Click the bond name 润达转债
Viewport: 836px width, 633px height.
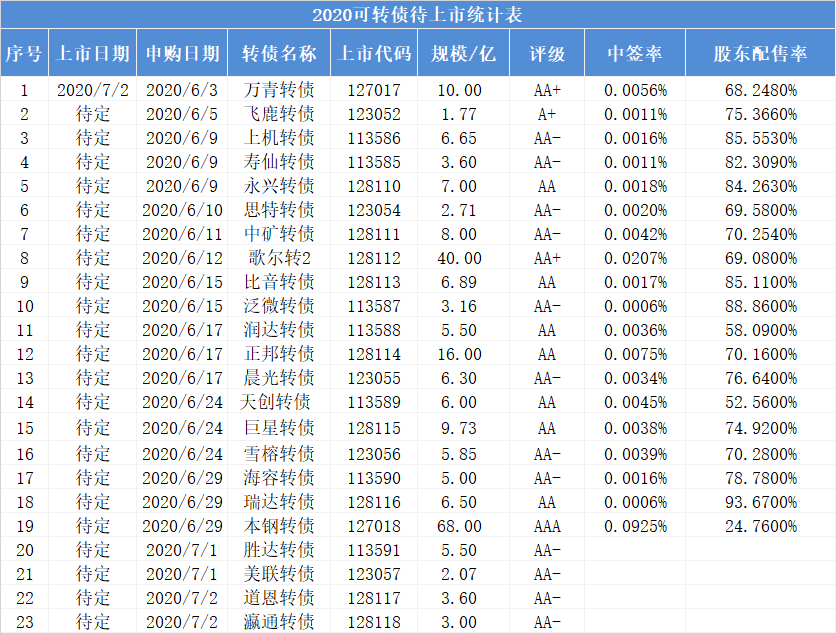279,330
